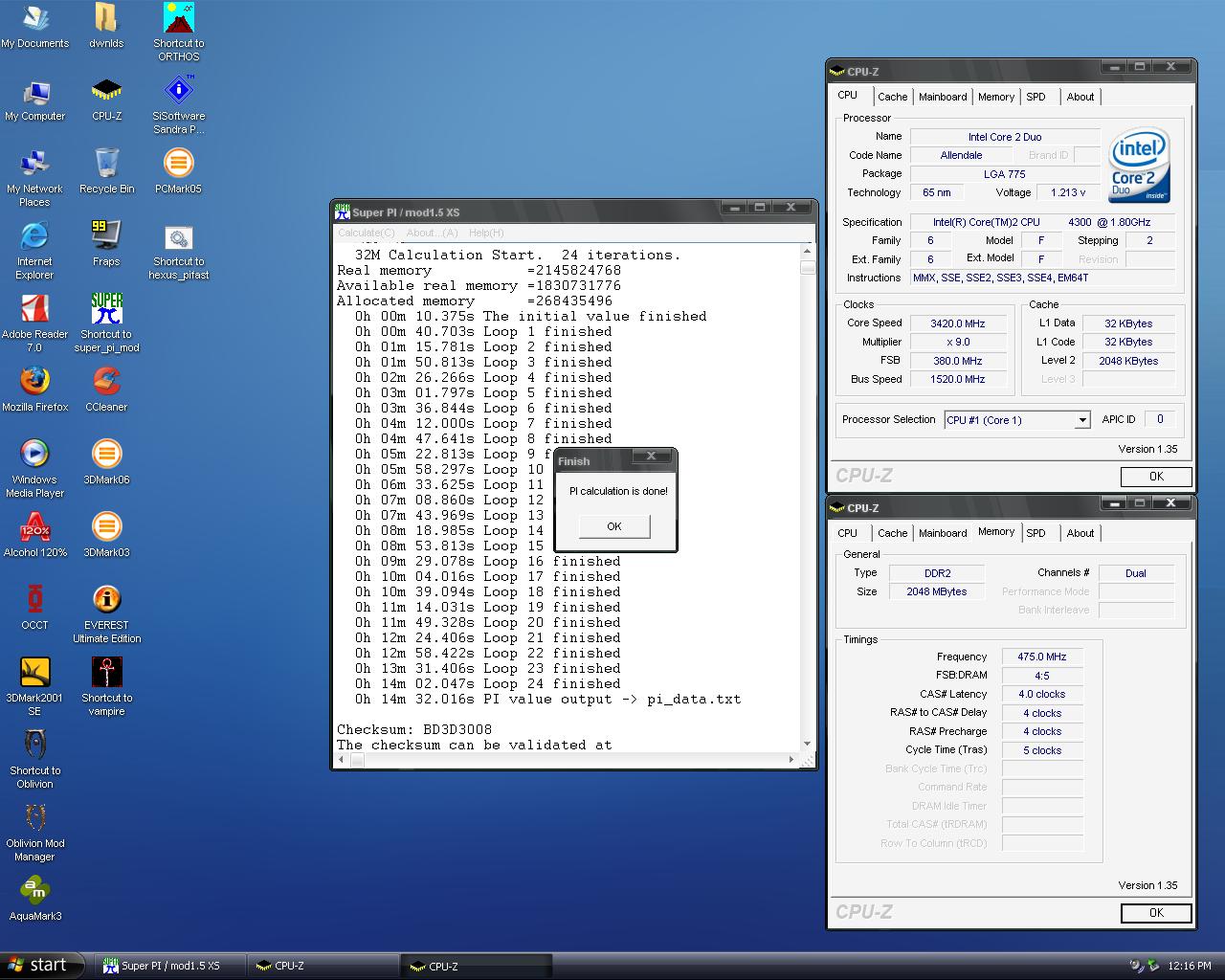Switch to CPU tab in lower CPU-Z

click(848, 533)
